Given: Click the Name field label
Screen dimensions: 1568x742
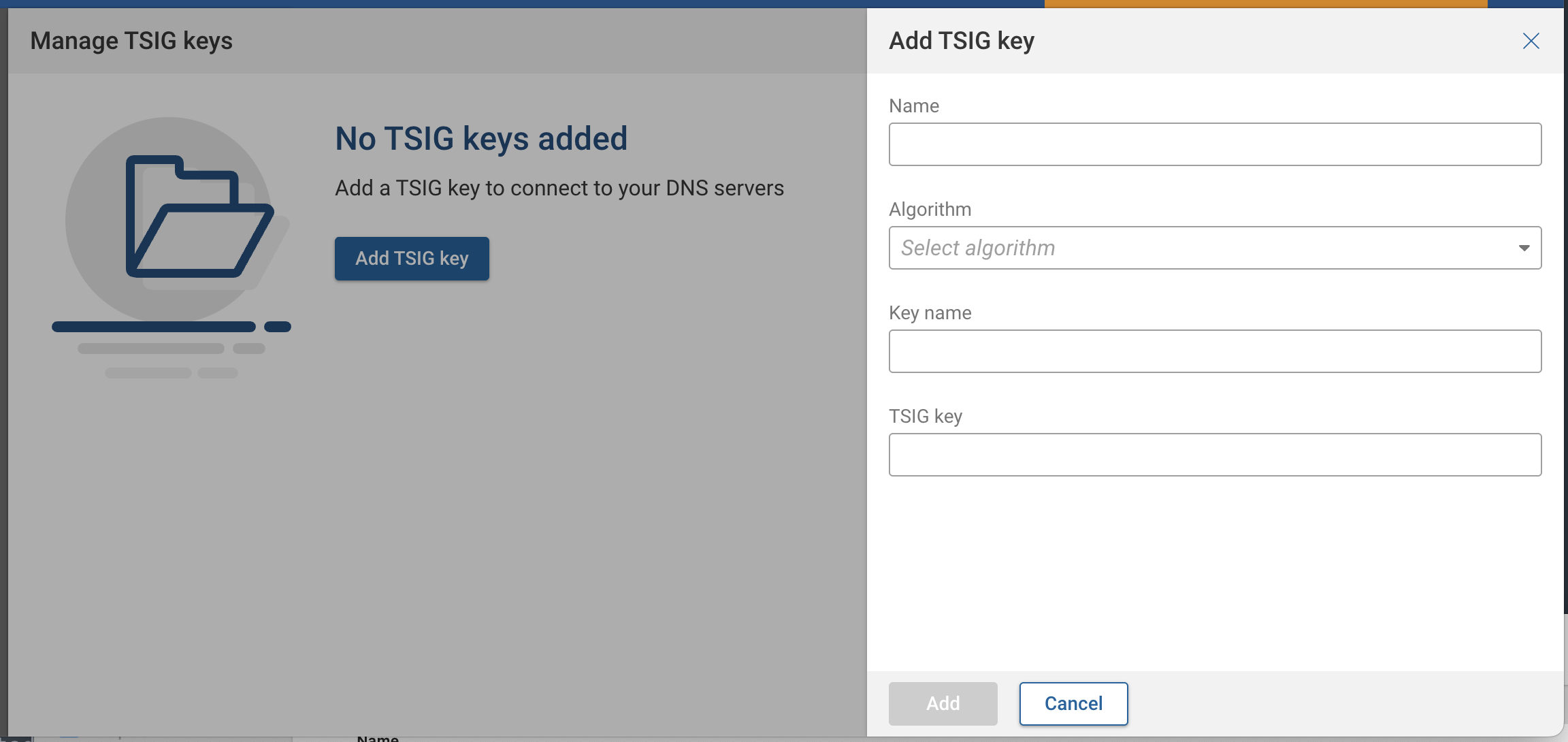Looking at the screenshot, I should [913, 106].
